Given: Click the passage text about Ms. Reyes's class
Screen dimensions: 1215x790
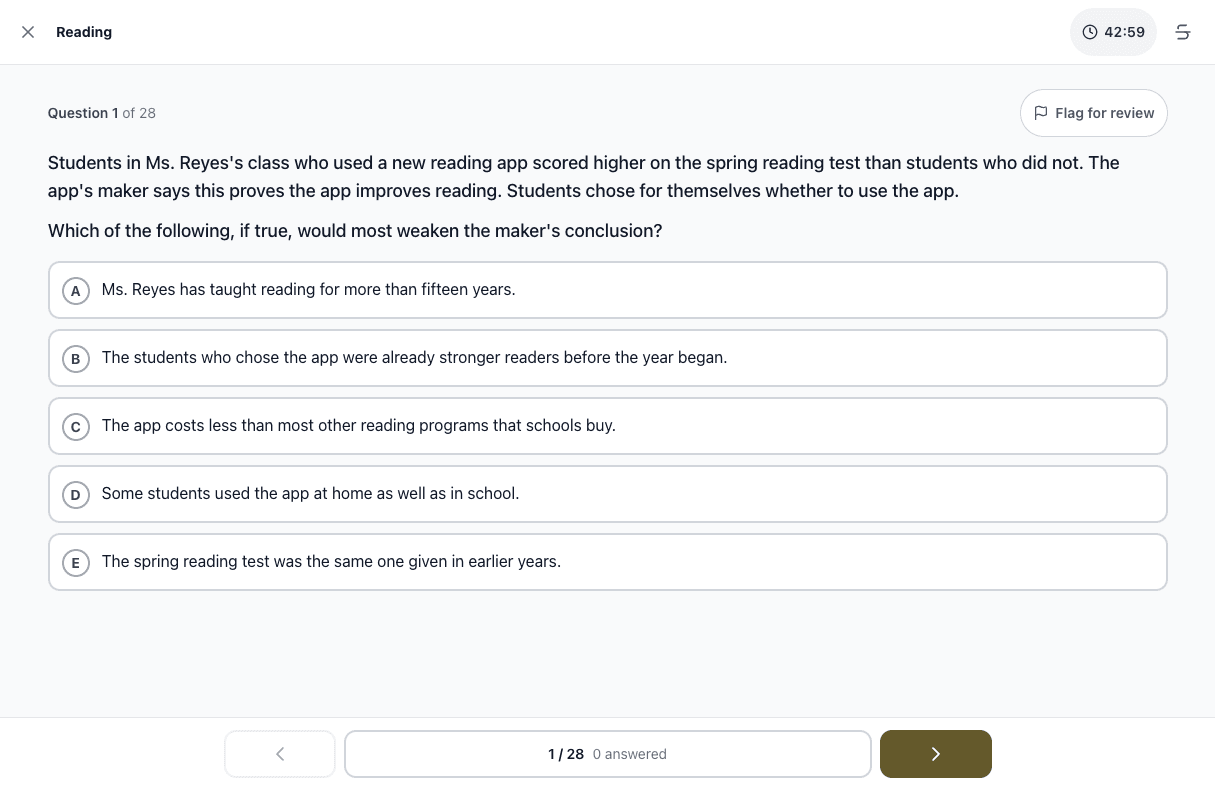Looking at the screenshot, I should [x=584, y=177].
